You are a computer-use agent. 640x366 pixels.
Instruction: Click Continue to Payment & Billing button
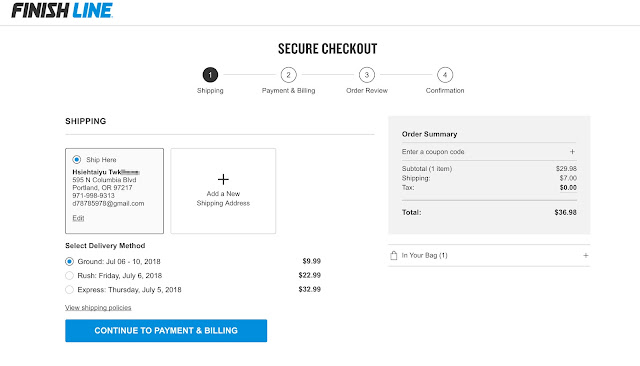(166, 331)
